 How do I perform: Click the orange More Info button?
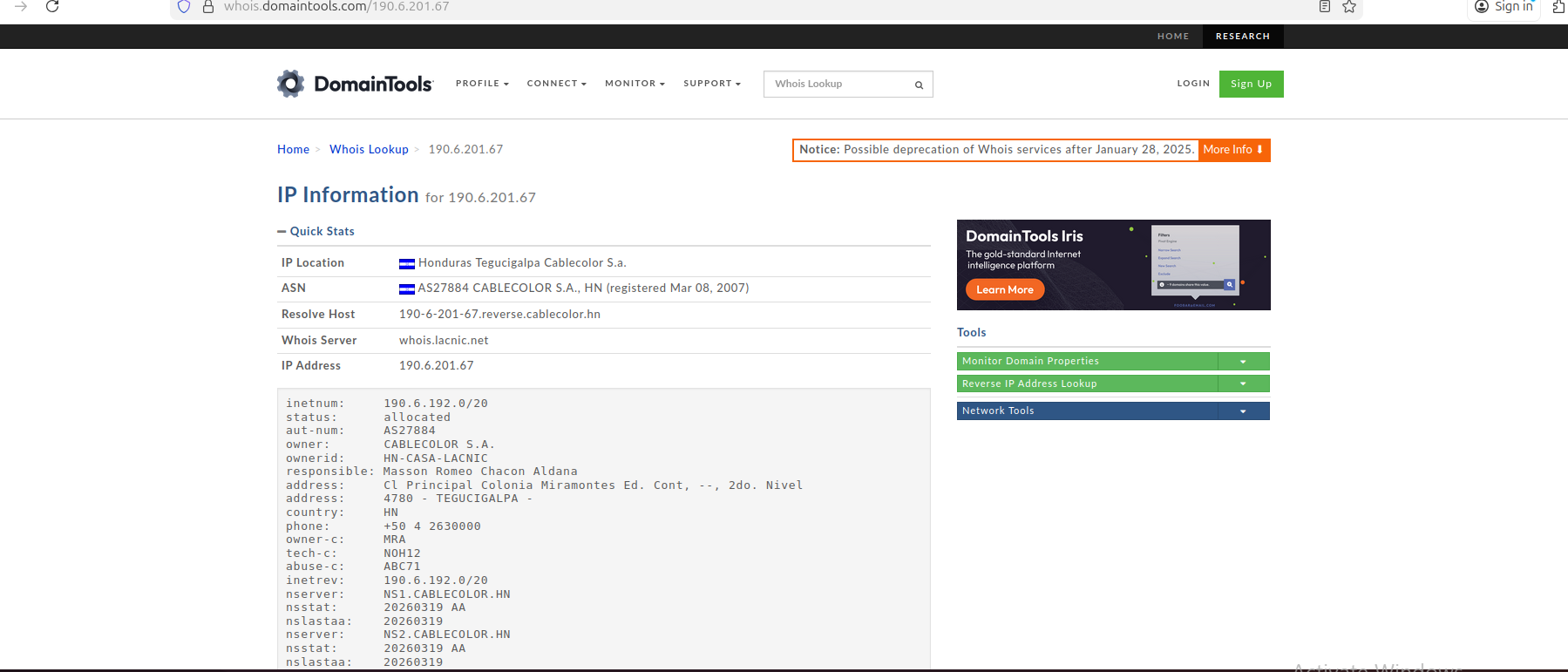coord(1233,150)
